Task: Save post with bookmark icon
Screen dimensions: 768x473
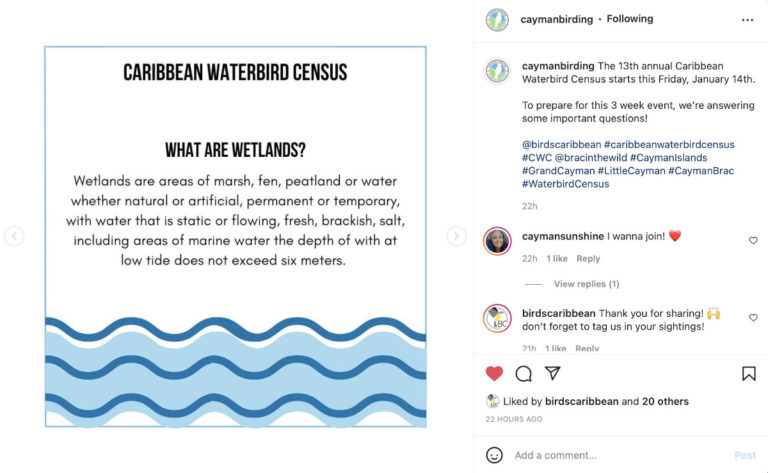Action: coord(748,373)
